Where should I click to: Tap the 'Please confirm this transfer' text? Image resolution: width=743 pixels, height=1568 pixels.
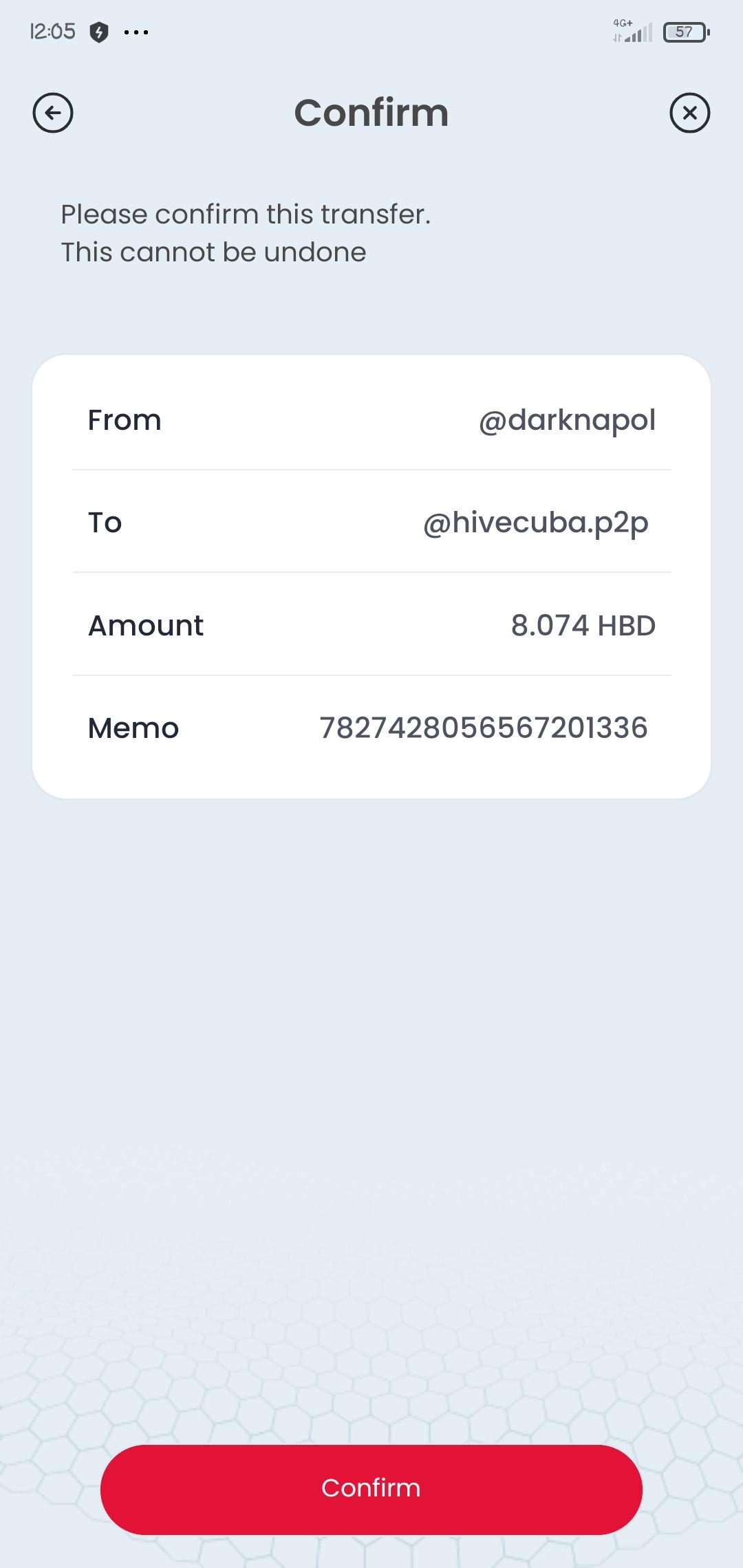246,215
